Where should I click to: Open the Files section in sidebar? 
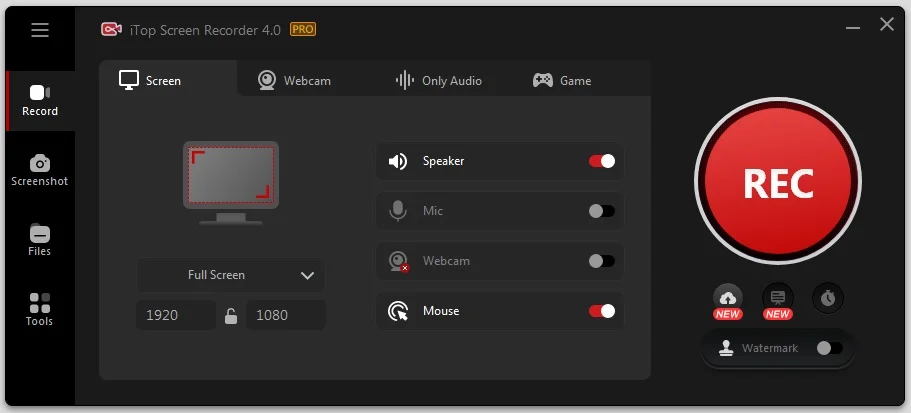(x=40, y=240)
